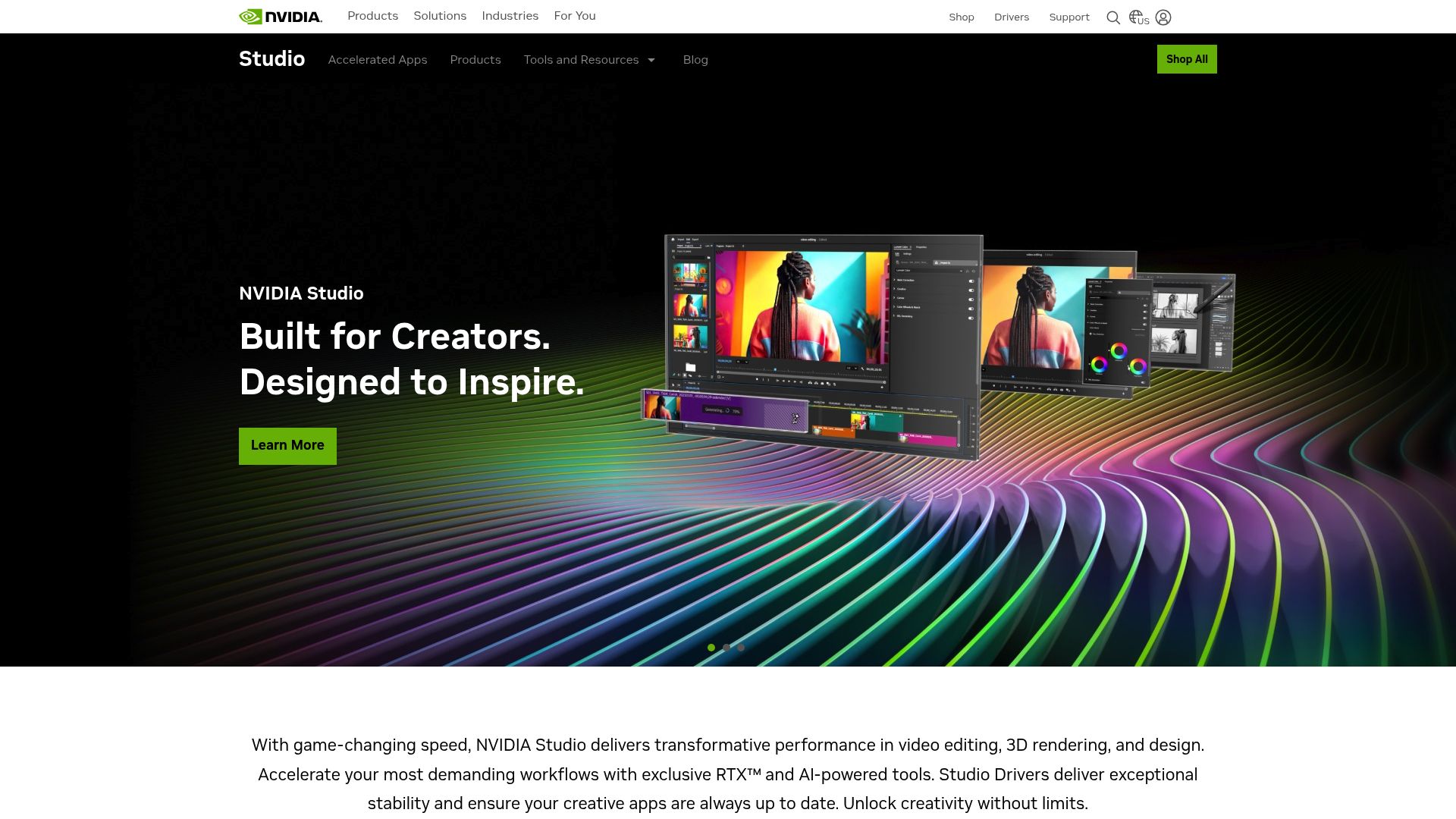1456x819 pixels.
Task: Click the Studio heading link
Action: tap(271, 58)
